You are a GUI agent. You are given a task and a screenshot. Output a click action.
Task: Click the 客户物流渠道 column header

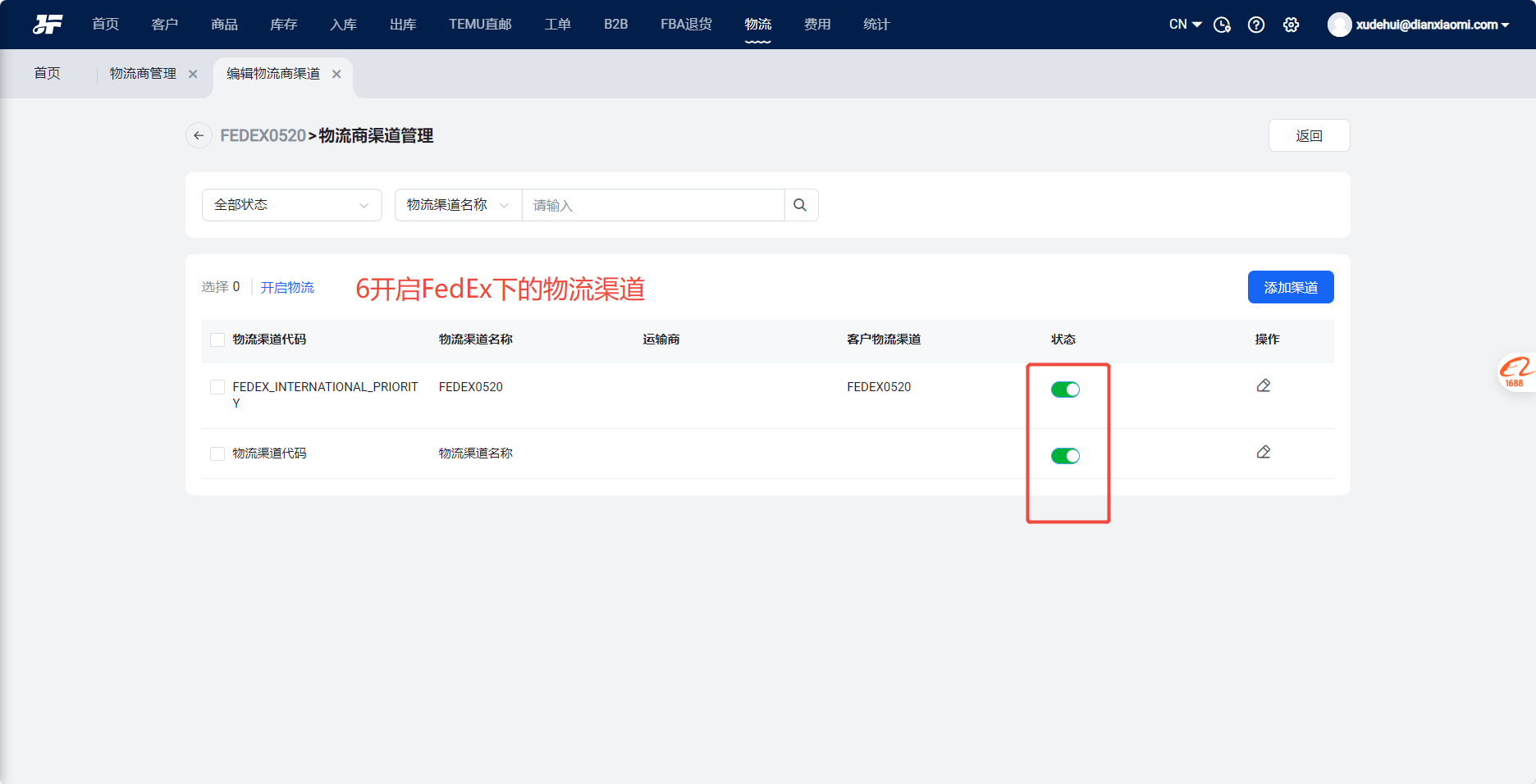point(884,340)
